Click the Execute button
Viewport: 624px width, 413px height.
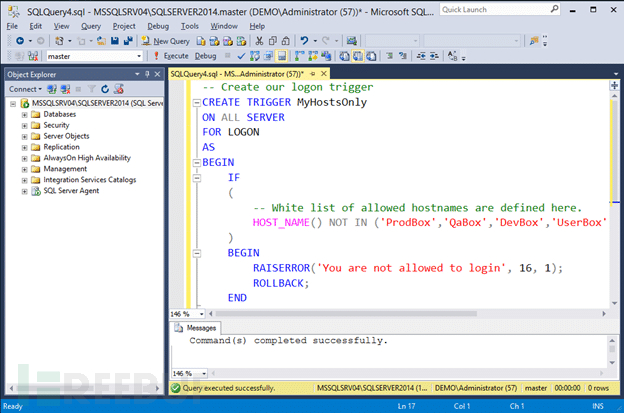[x=171, y=56]
